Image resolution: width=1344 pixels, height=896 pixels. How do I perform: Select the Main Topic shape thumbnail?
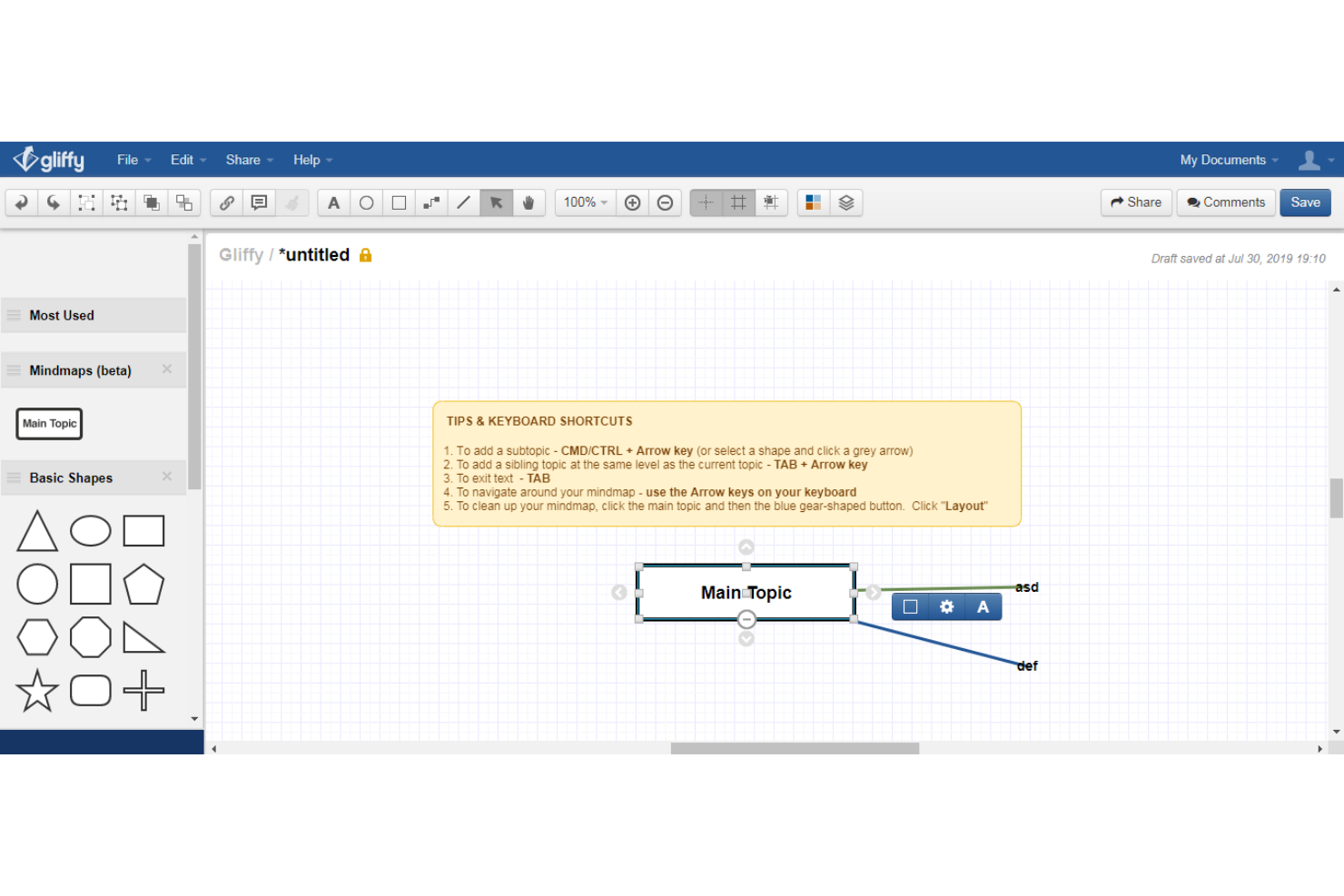49,424
